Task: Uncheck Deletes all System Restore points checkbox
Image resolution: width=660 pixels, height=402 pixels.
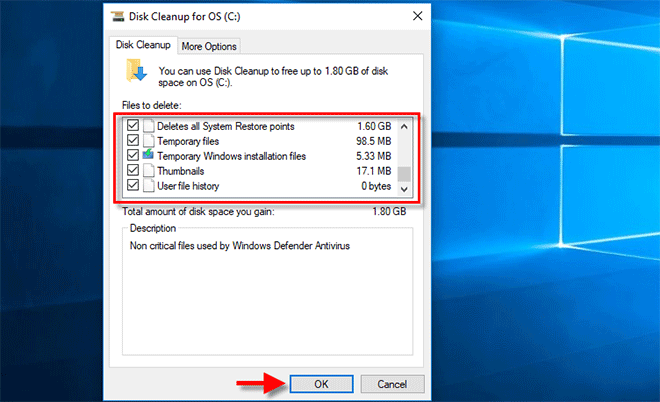Action: click(x=133, y=125)
